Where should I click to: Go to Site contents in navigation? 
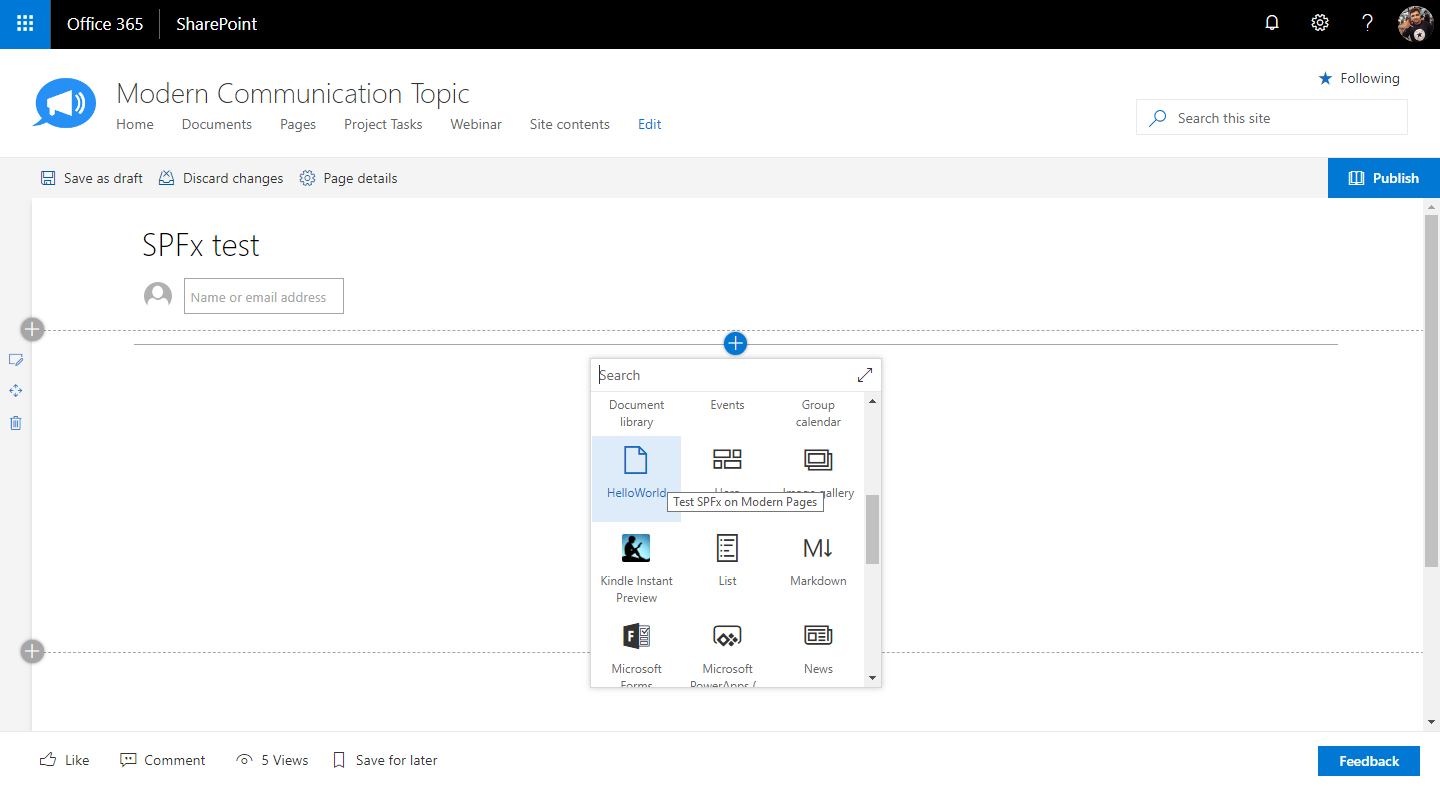[569, 124]
